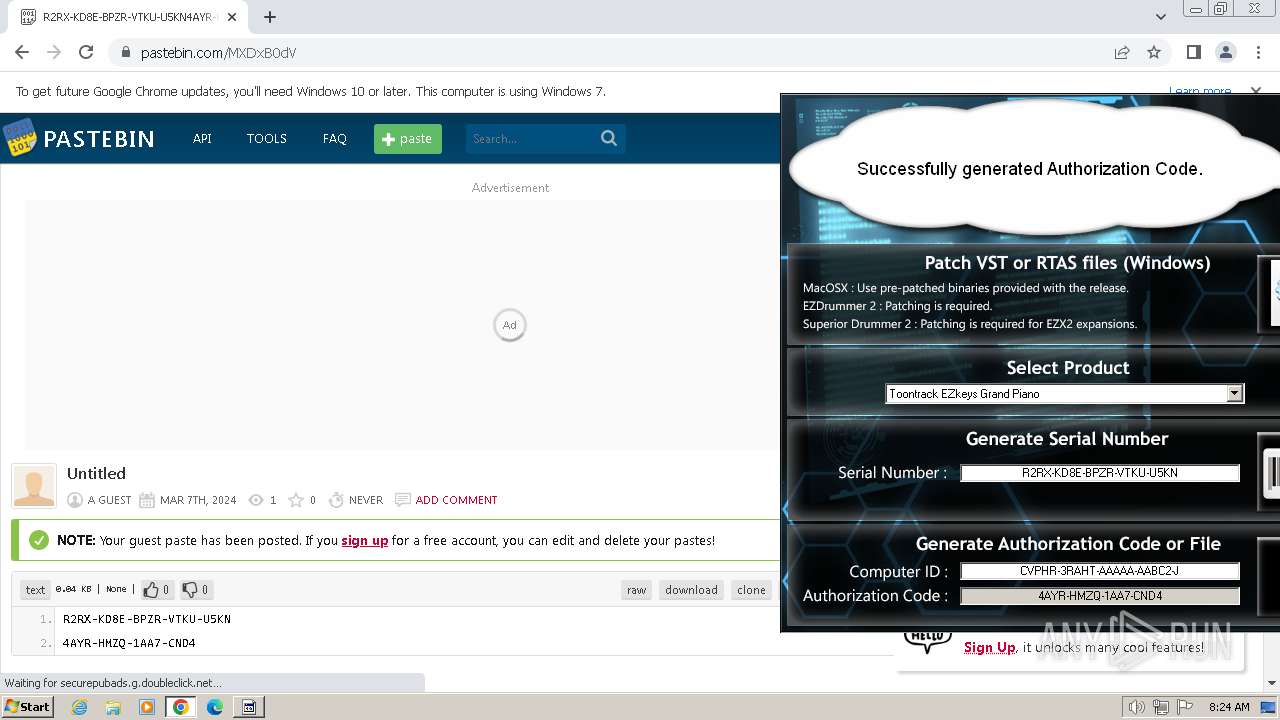Select the Pastebin browser tab
The width and height of the screenshot is (1280, 720).
(x=128, y=17)
